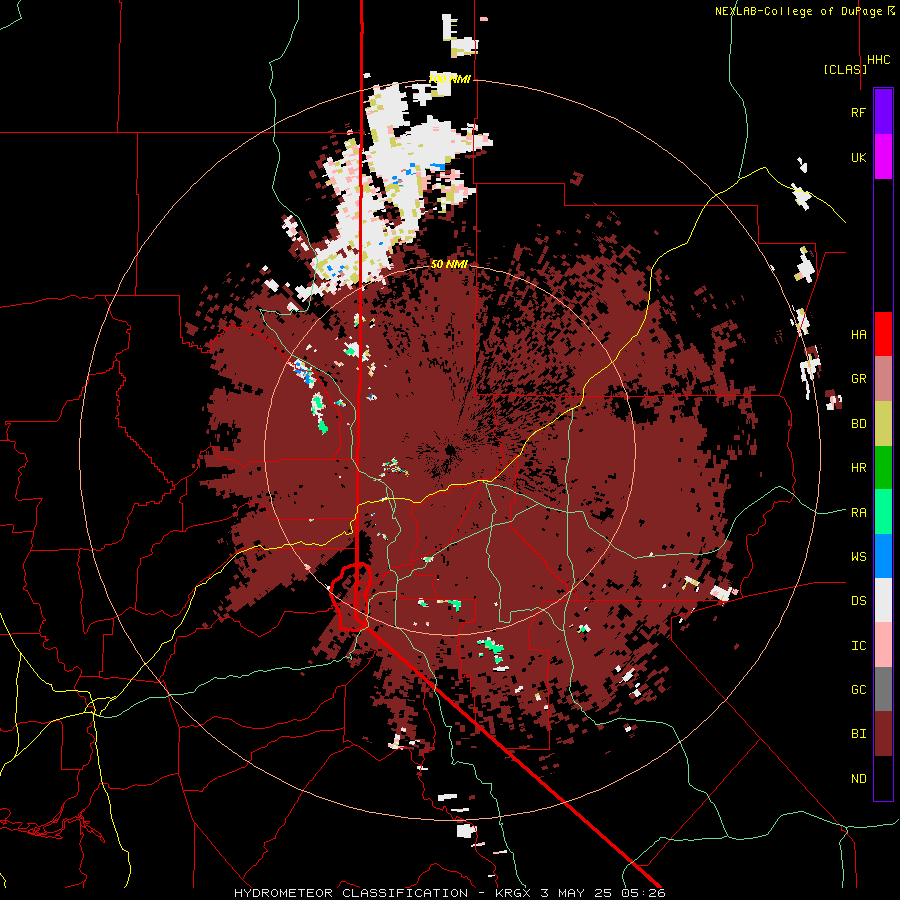This screenshot has height=900, width=900.
Task: Click the radar site center point
Action: (450, 451)
